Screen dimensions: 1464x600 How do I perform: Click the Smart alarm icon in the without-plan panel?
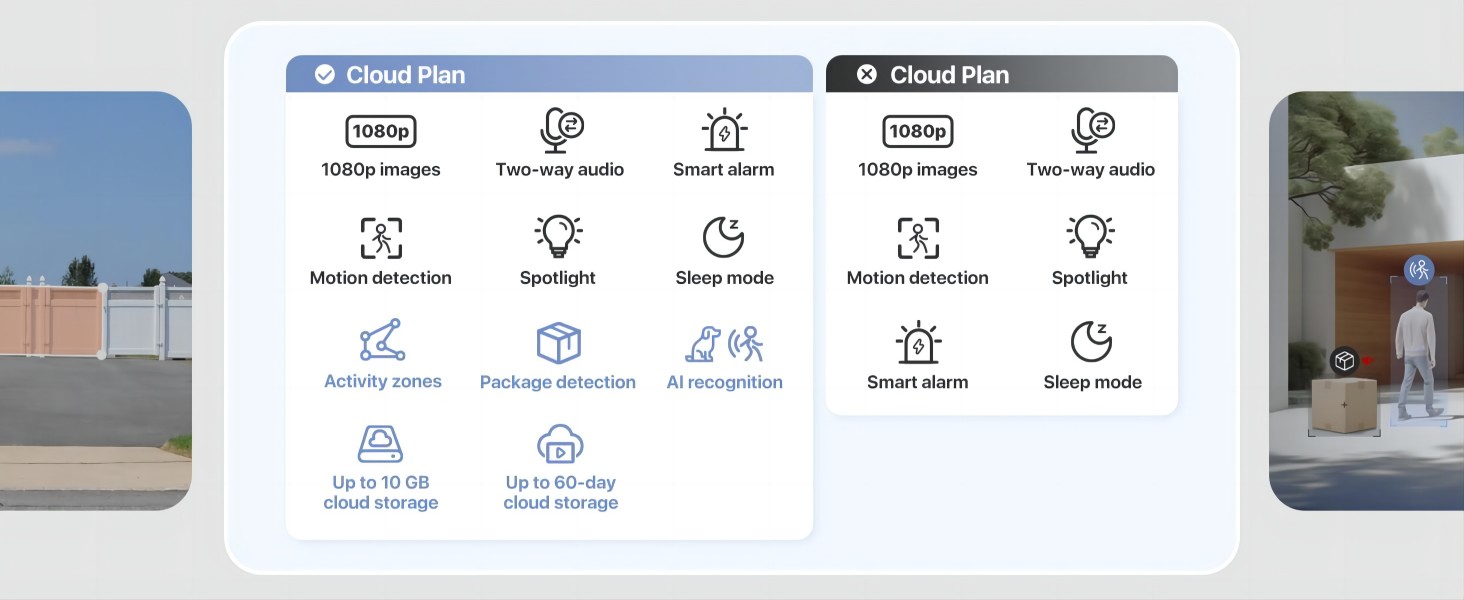(x=917, y=343)
